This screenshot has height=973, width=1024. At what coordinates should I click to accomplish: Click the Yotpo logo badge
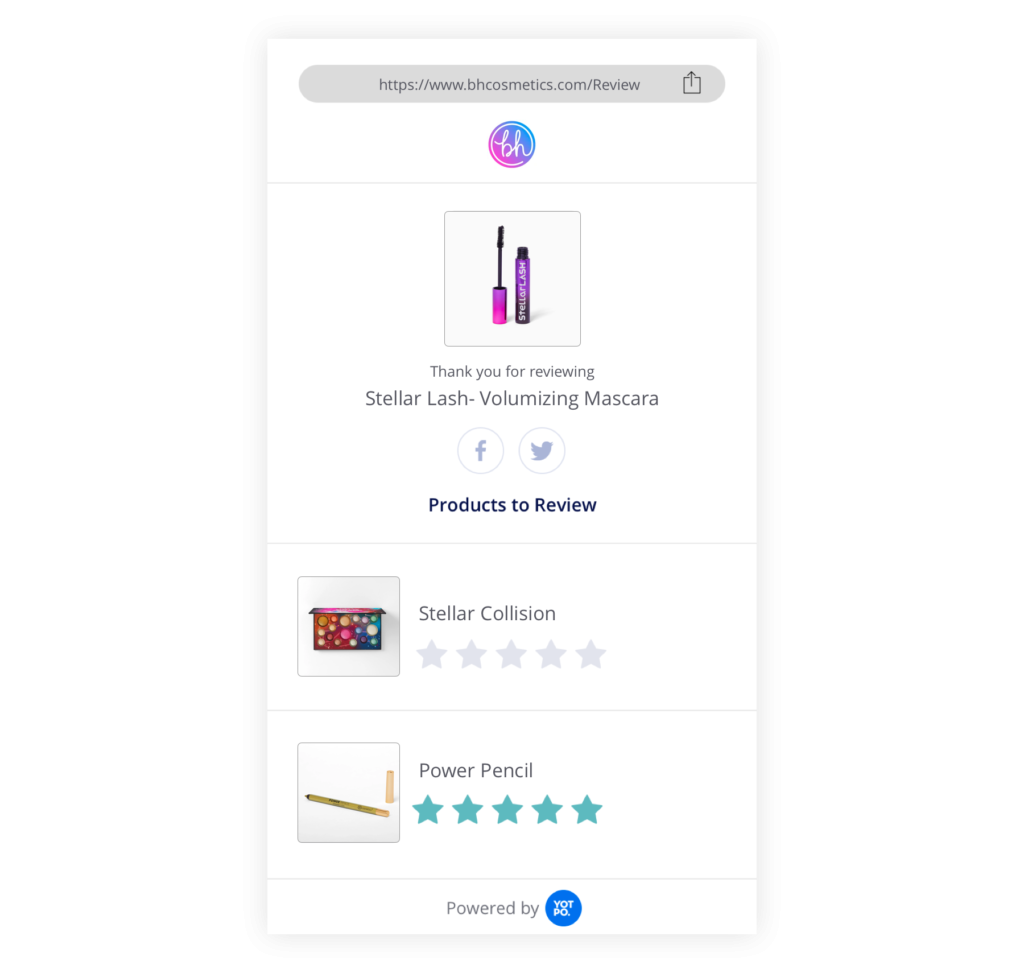pos(563,908)
